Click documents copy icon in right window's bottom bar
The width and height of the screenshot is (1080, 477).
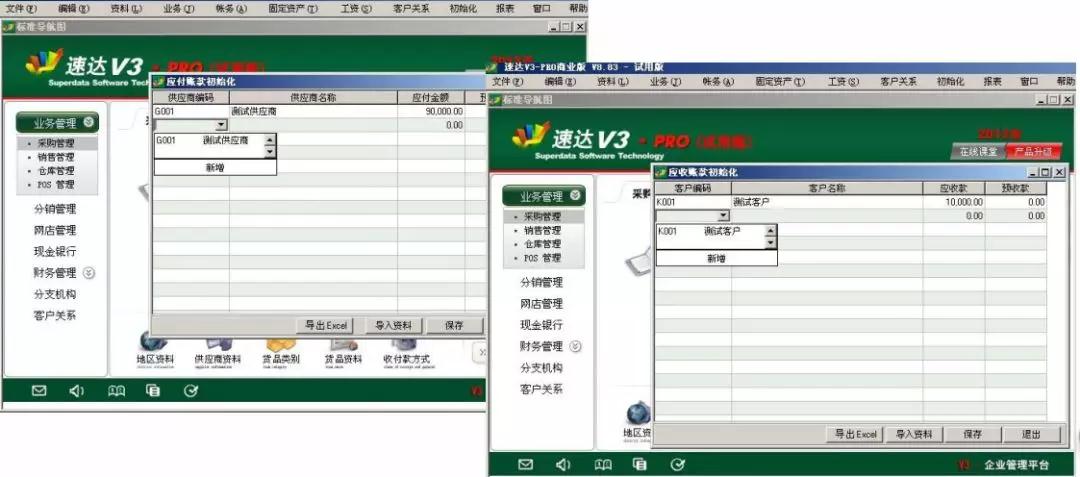pos(640,465)
